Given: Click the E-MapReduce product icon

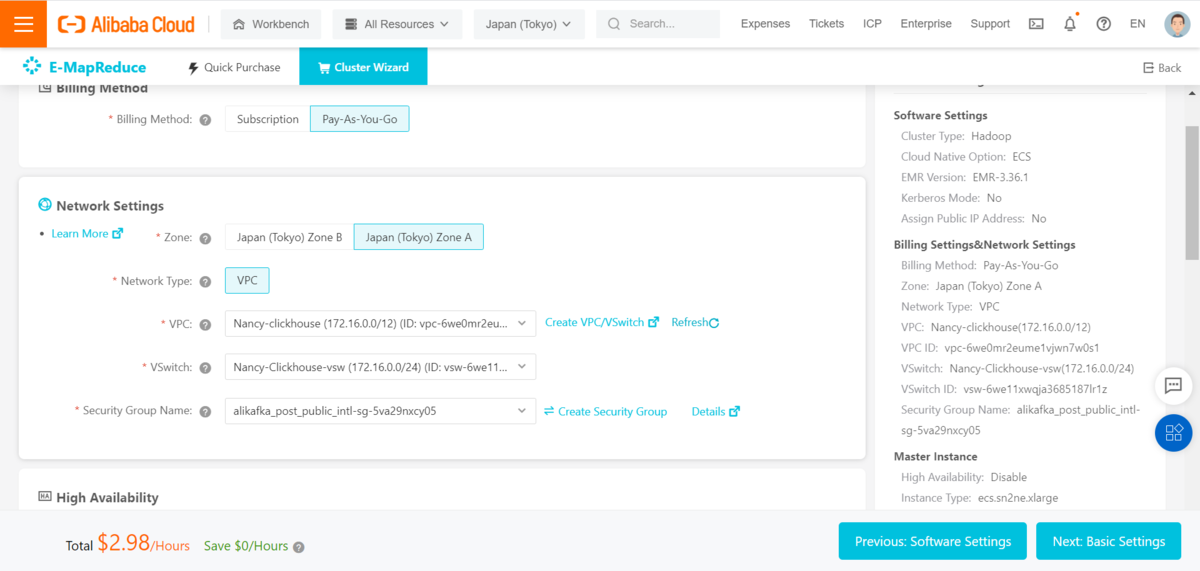Looking at the screenshot, I should [x=31, y=67].
